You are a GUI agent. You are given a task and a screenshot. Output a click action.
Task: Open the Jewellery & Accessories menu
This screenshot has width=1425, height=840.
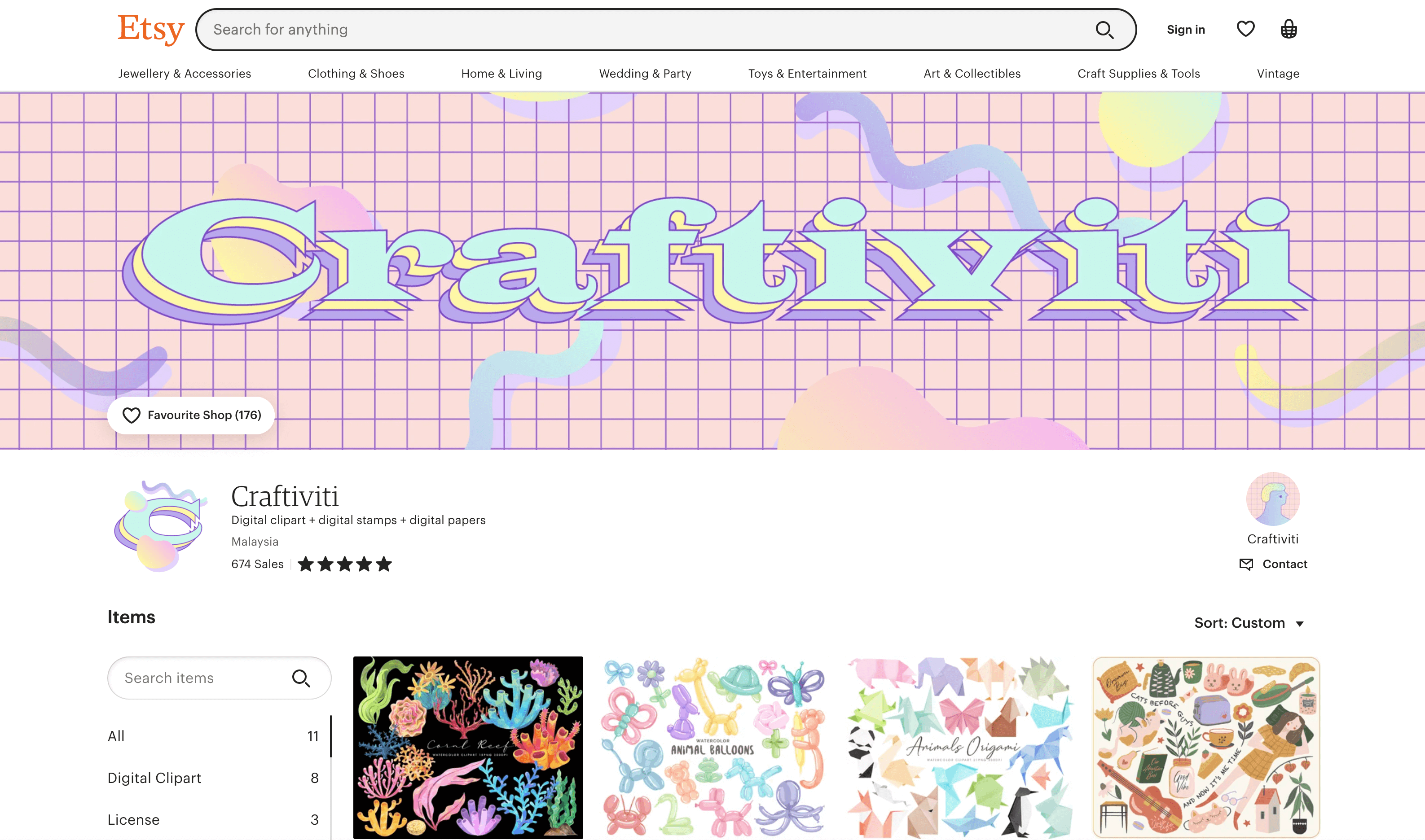click(184, 73)
